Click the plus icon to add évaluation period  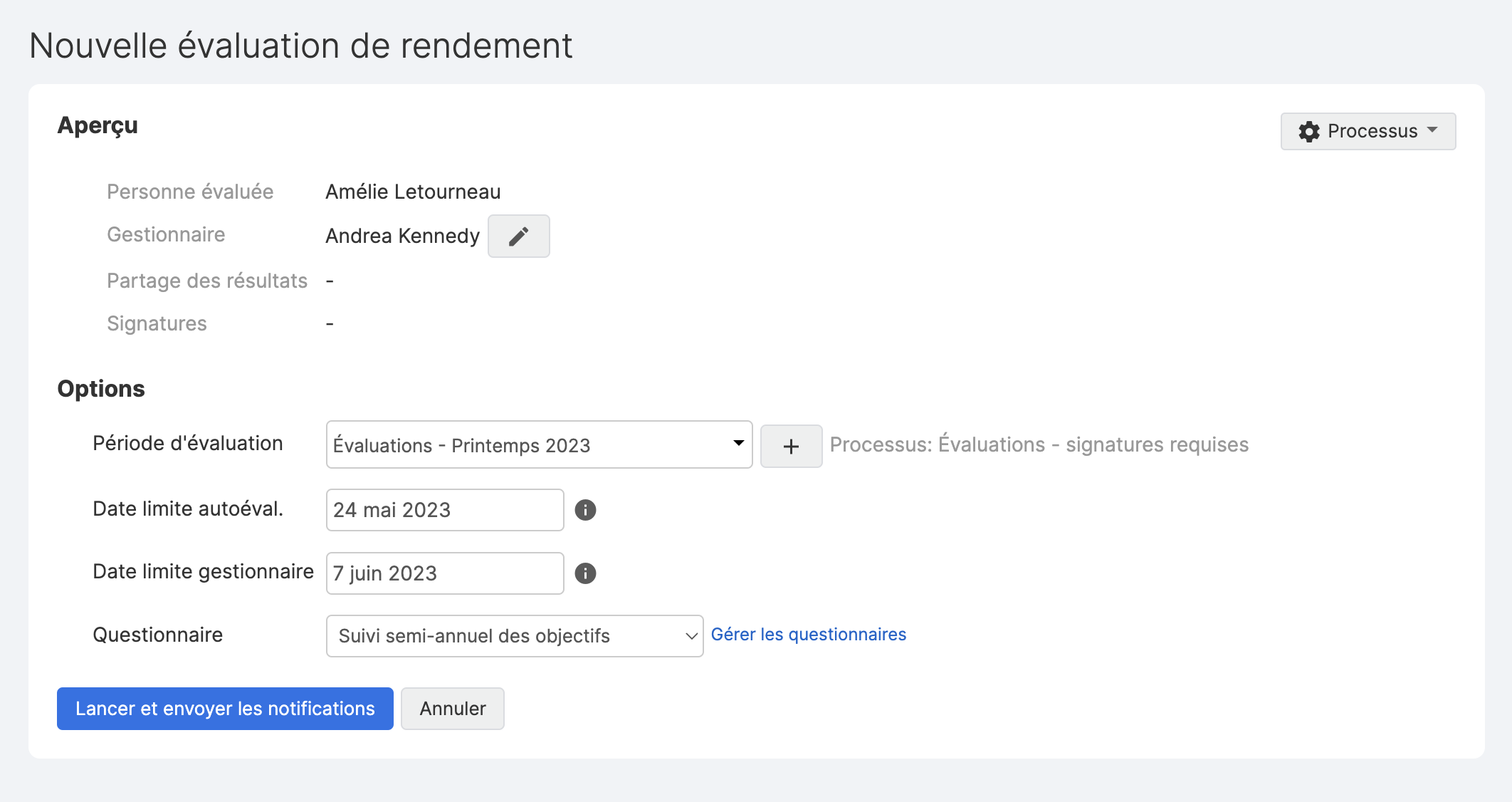[791, 447]
